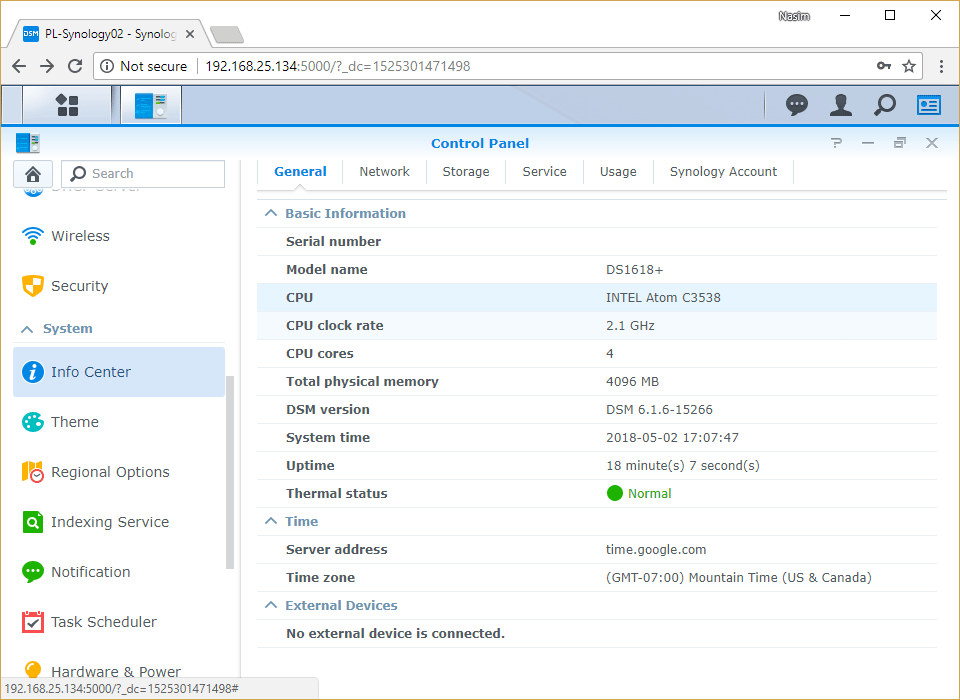Click the browser address bar URL
The height and width of the screenshot is (700, 960).
tap(337, 66)
